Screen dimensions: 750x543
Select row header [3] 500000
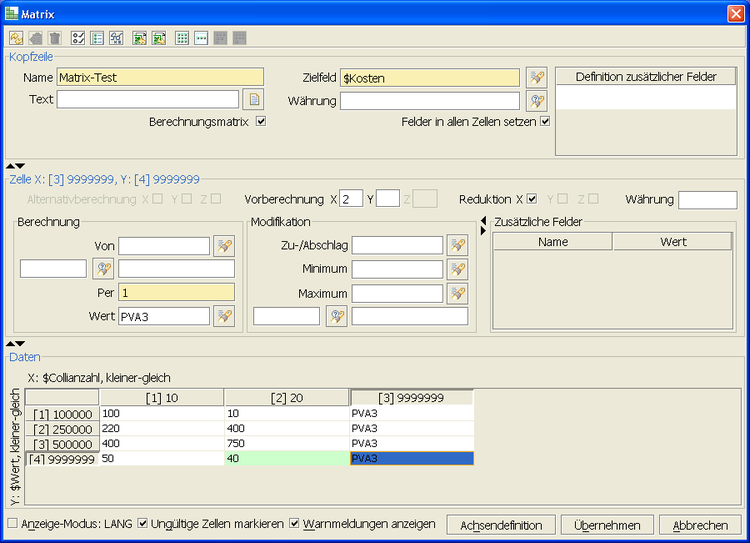pos(62,443)
